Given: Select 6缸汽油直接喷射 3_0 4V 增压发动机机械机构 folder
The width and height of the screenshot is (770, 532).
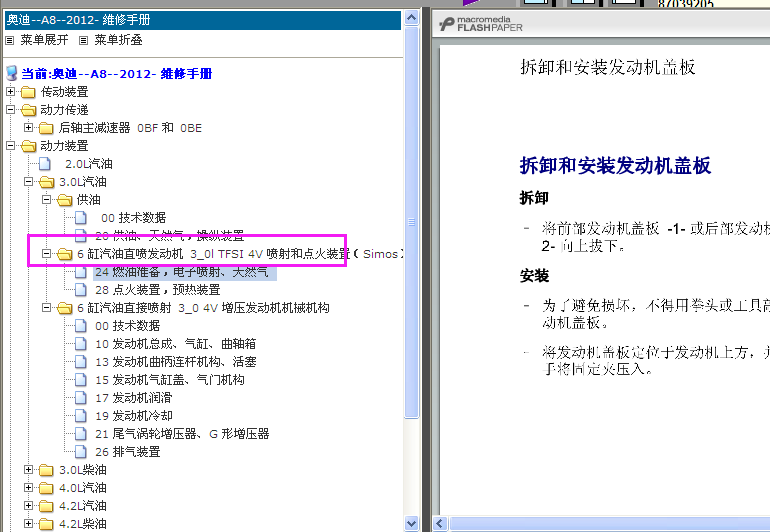Looking at the screenshot, I should coord(203,308).
